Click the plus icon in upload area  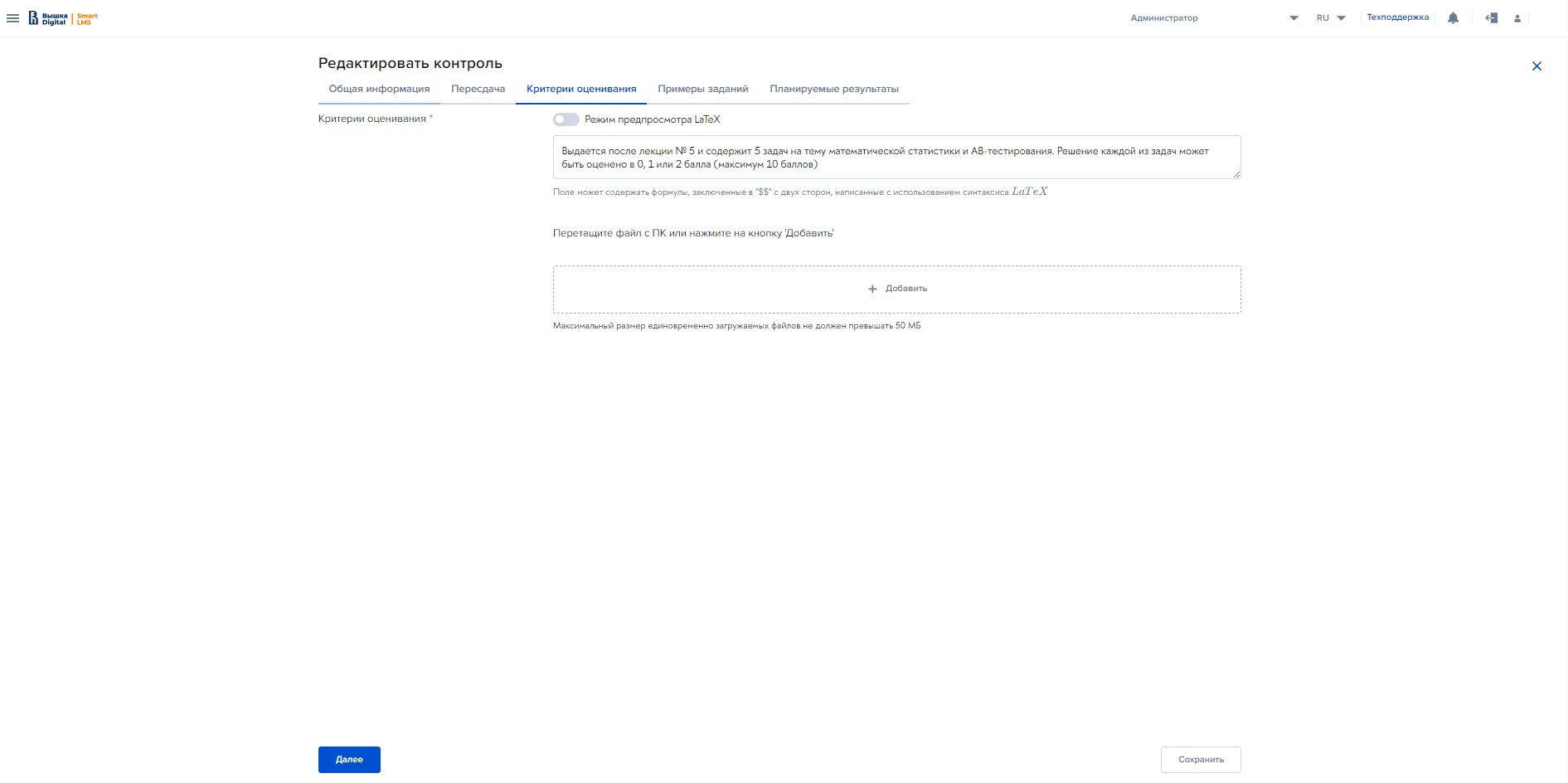click(872, 289)
